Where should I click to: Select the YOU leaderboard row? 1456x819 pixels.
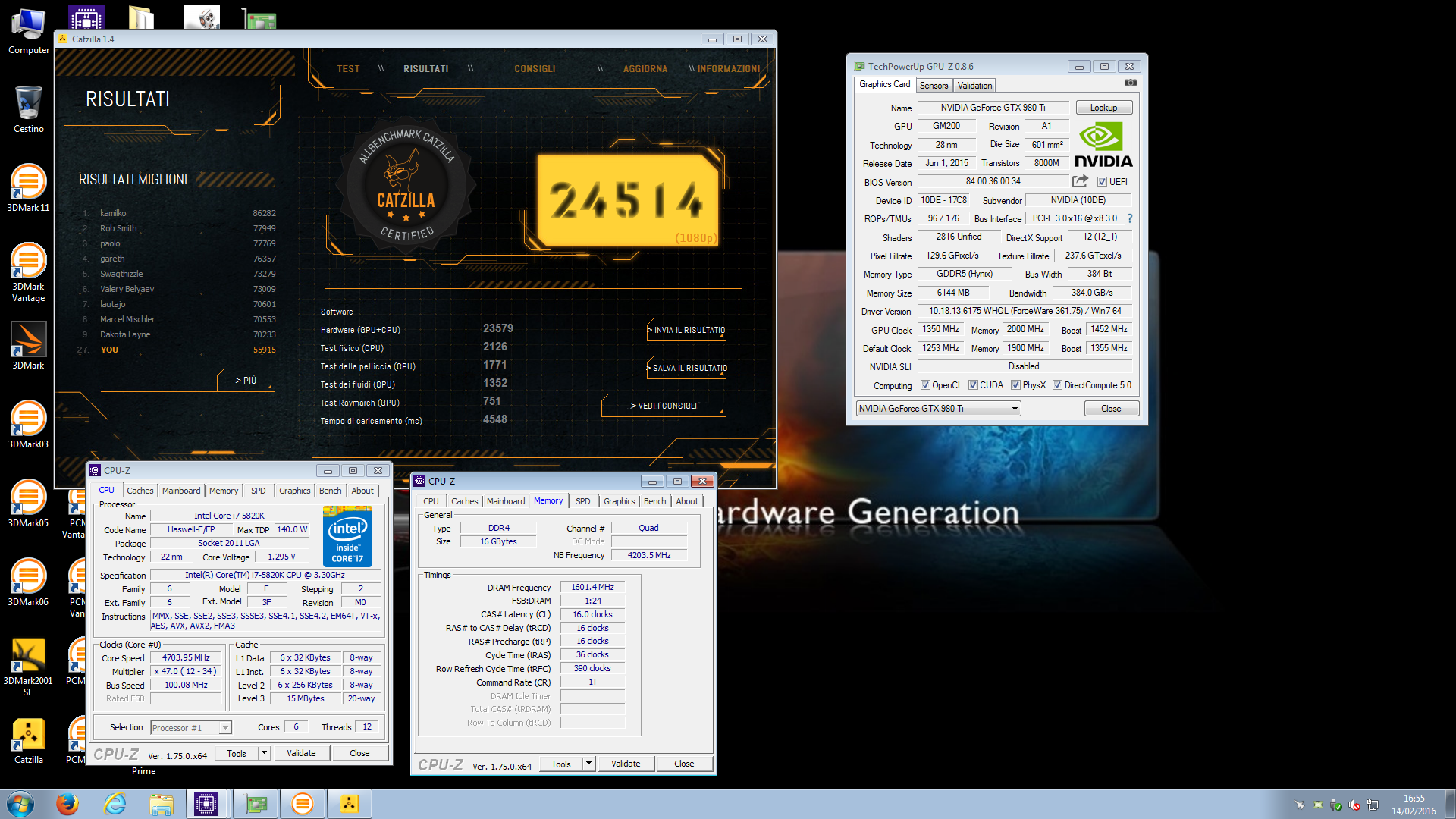tap(178, 350)
